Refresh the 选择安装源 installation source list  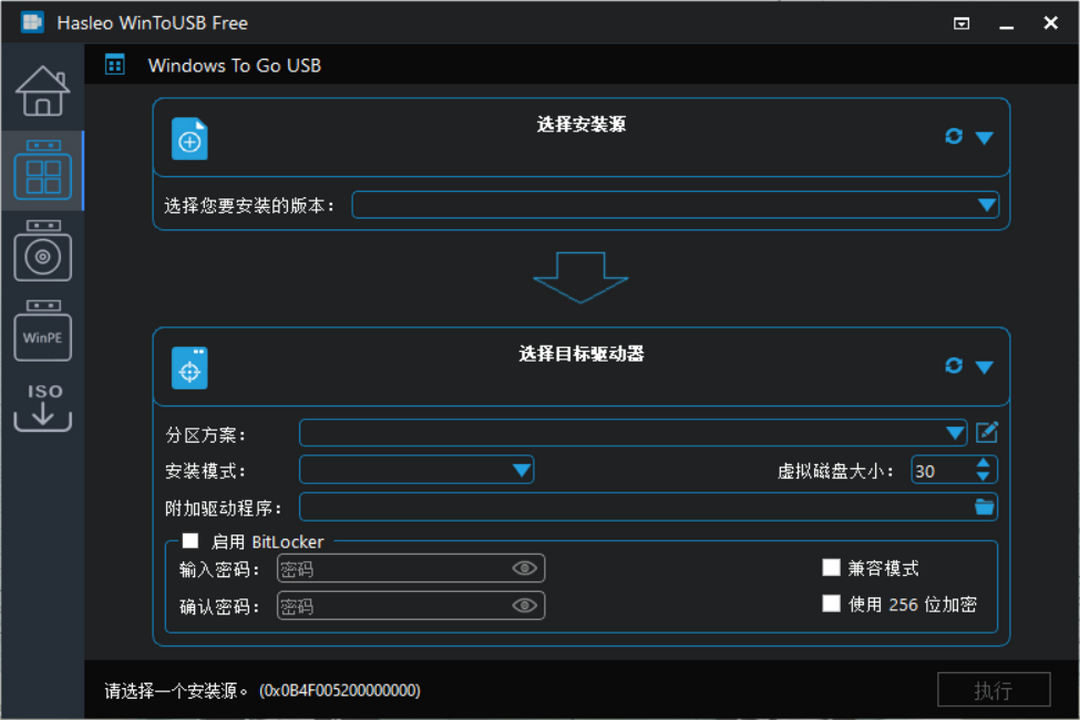pos(953,138)
